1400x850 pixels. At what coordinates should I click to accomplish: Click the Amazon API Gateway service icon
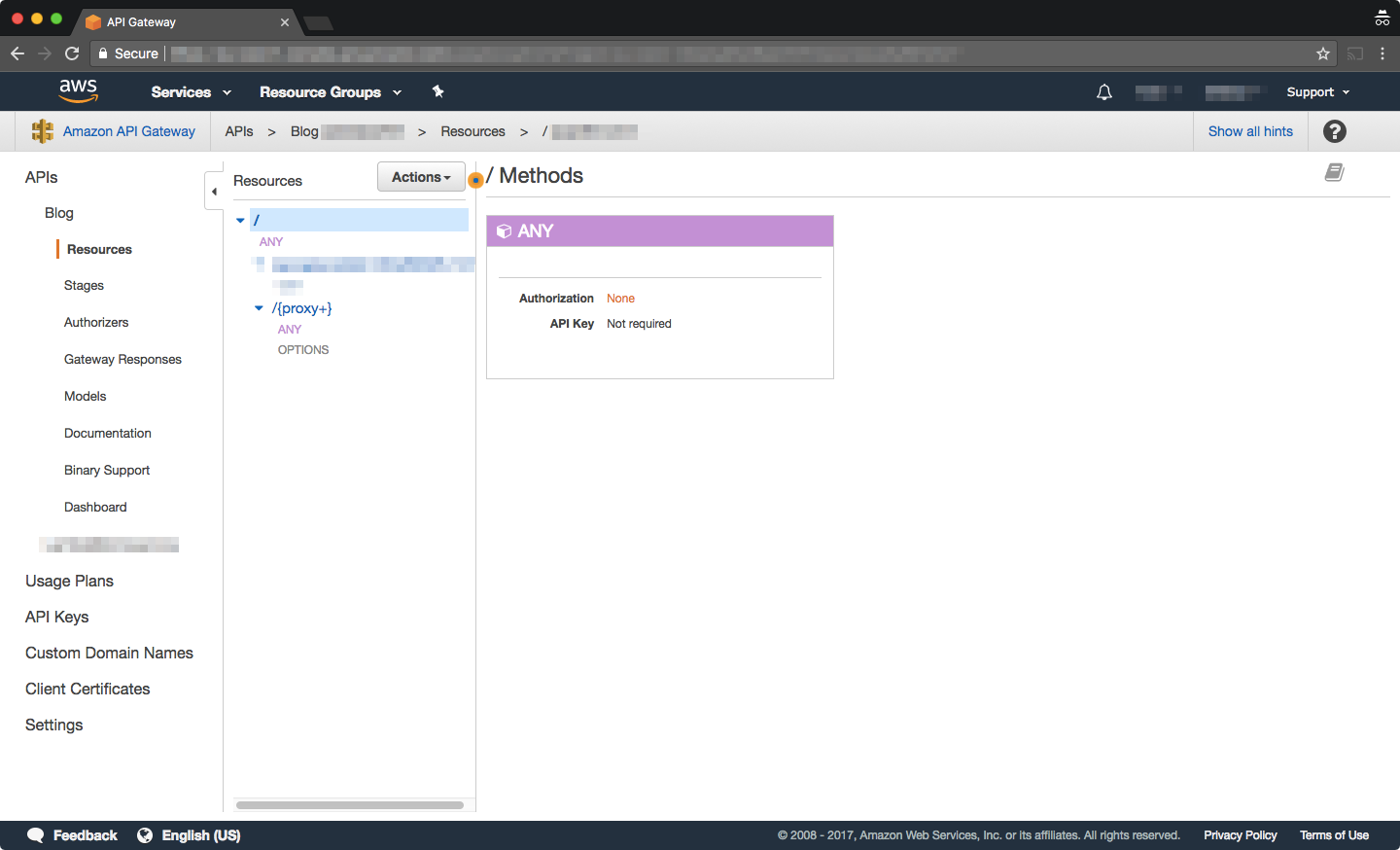tap(42, 131)
